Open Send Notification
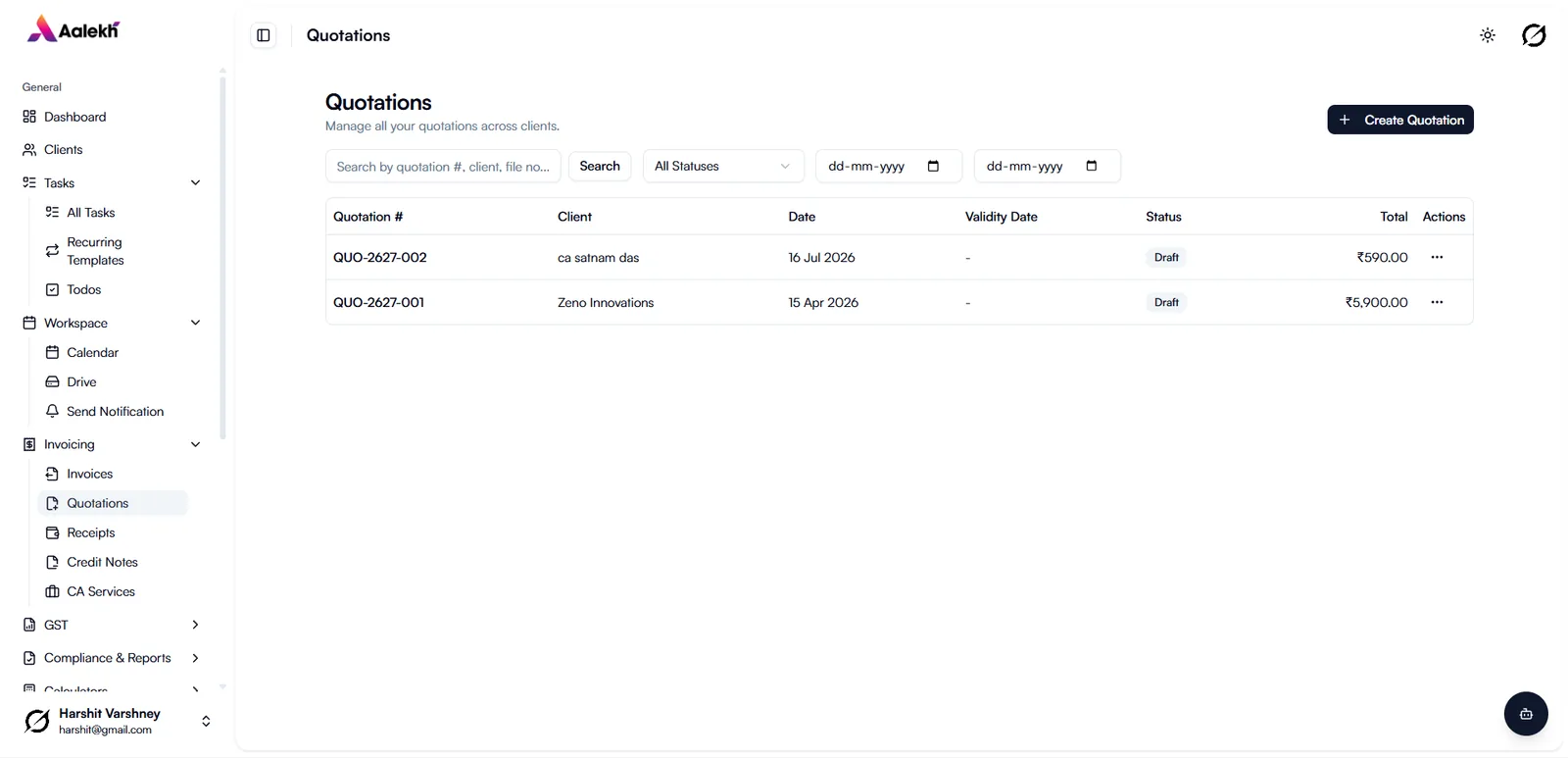Screen dimensions: 1568x758 [x=116, y=412]
